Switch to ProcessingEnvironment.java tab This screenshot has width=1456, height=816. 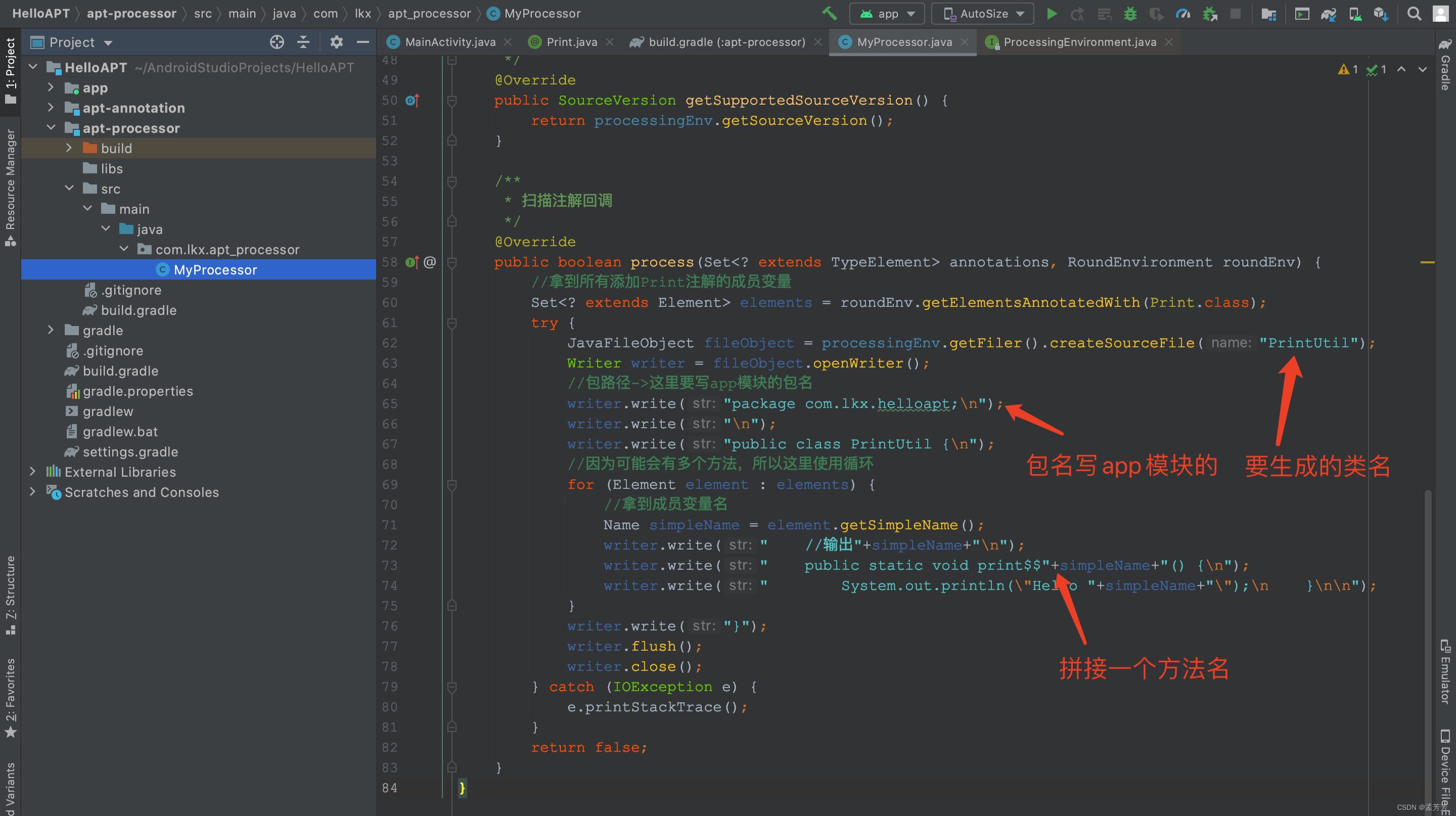coord(1079,42)
